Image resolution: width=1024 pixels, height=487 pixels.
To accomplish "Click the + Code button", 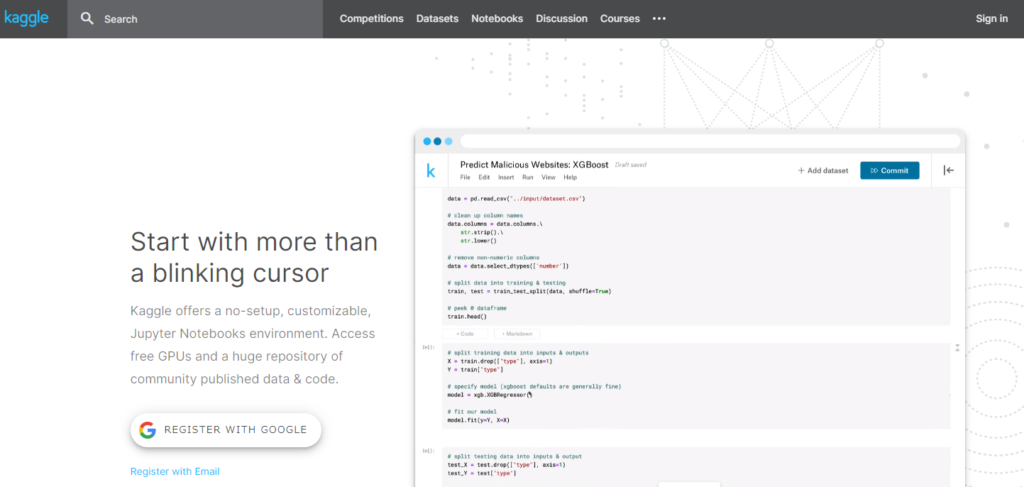I will 465,334.
